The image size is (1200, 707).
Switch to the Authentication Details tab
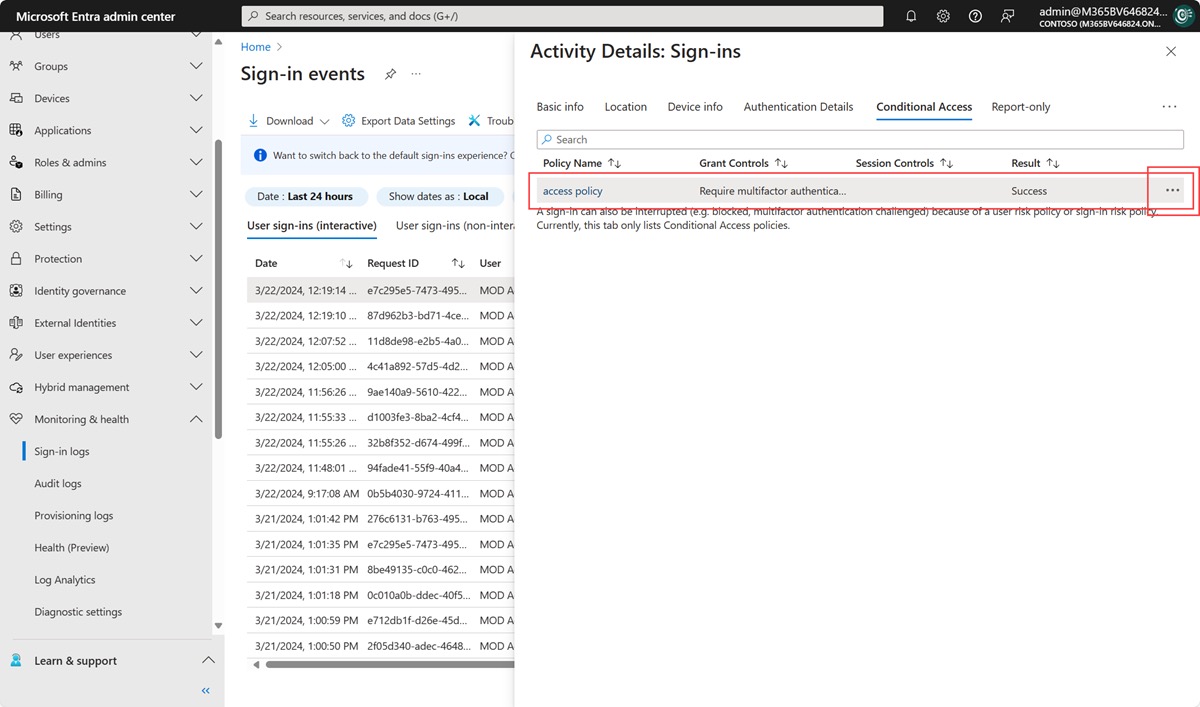tap(798, 107)
